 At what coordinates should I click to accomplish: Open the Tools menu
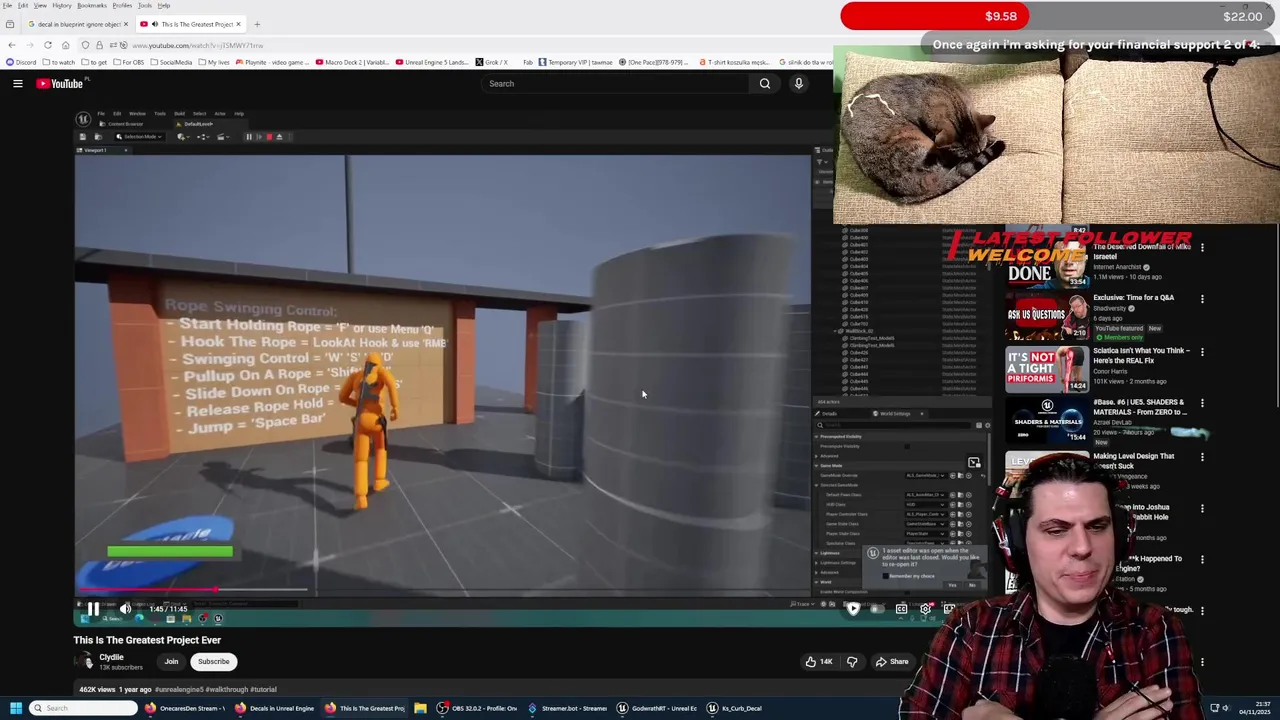coord(145,5)
